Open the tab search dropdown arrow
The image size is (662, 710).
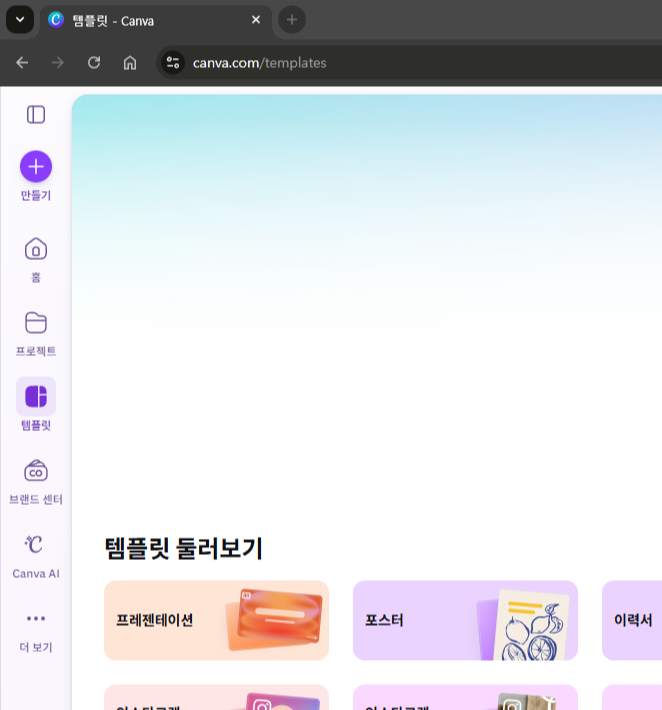click(20, 19)
